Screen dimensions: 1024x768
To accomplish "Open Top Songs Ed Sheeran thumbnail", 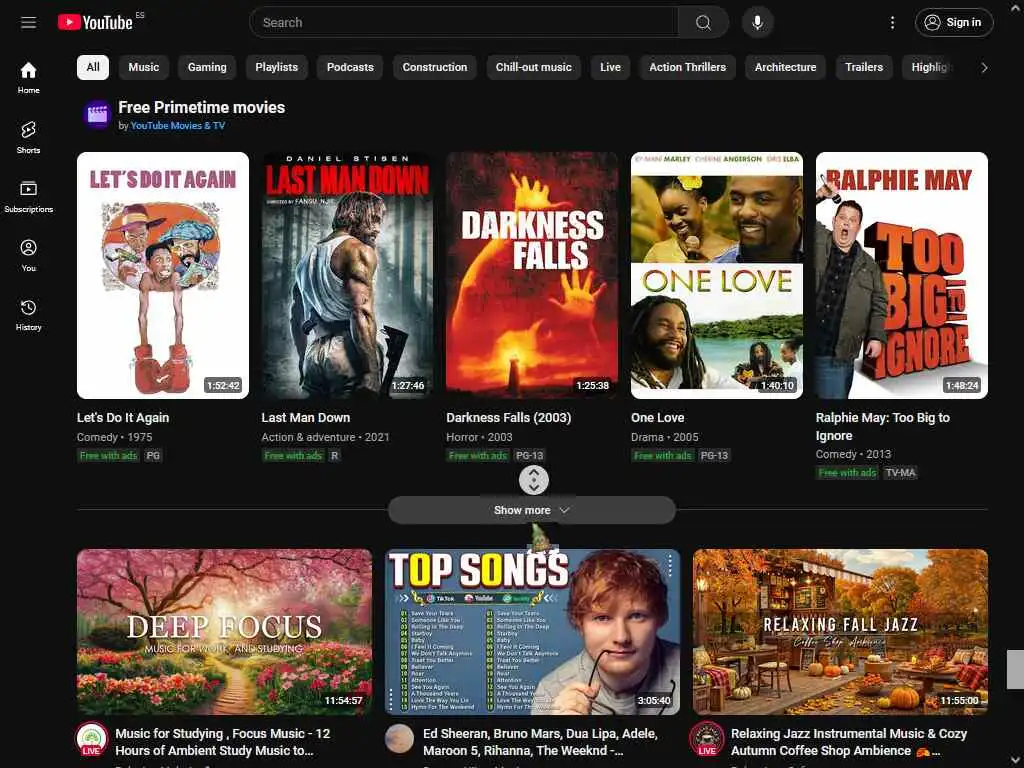I will tap(532, 632).
